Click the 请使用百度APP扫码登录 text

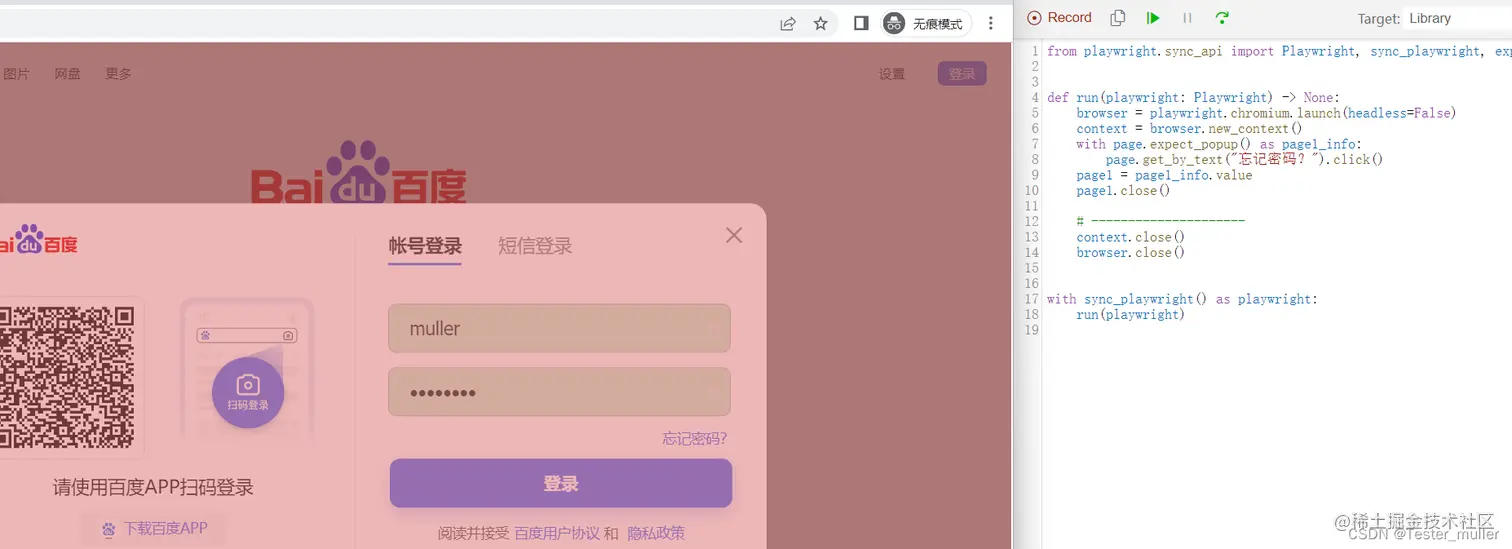click(x=153, y=487)
